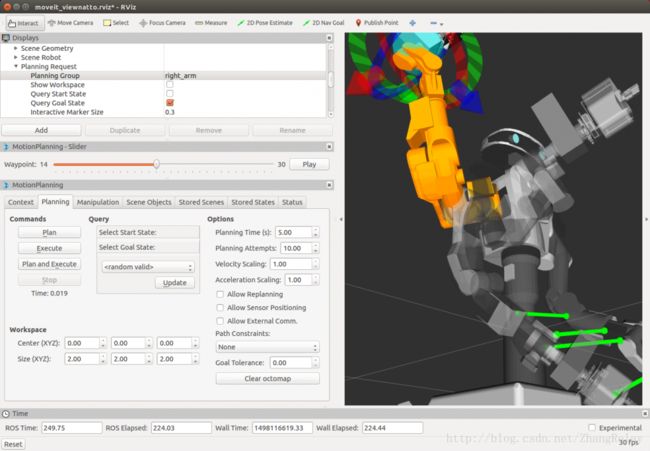Expand the Scene Robot tree item

(x=16, y=57)
